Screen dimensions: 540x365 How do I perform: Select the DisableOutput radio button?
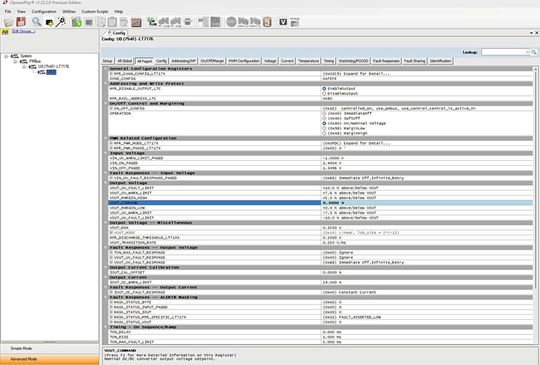[324, 93]
